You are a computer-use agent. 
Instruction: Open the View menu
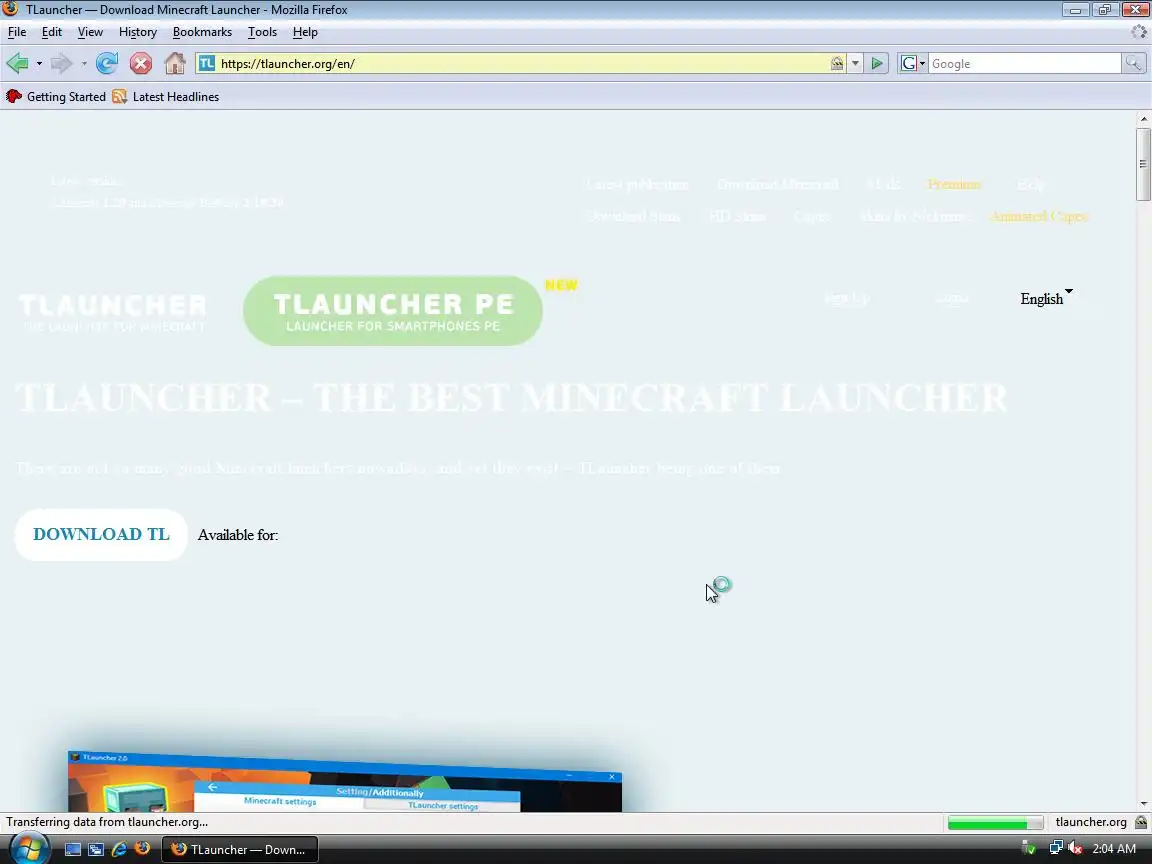point(90,32)
